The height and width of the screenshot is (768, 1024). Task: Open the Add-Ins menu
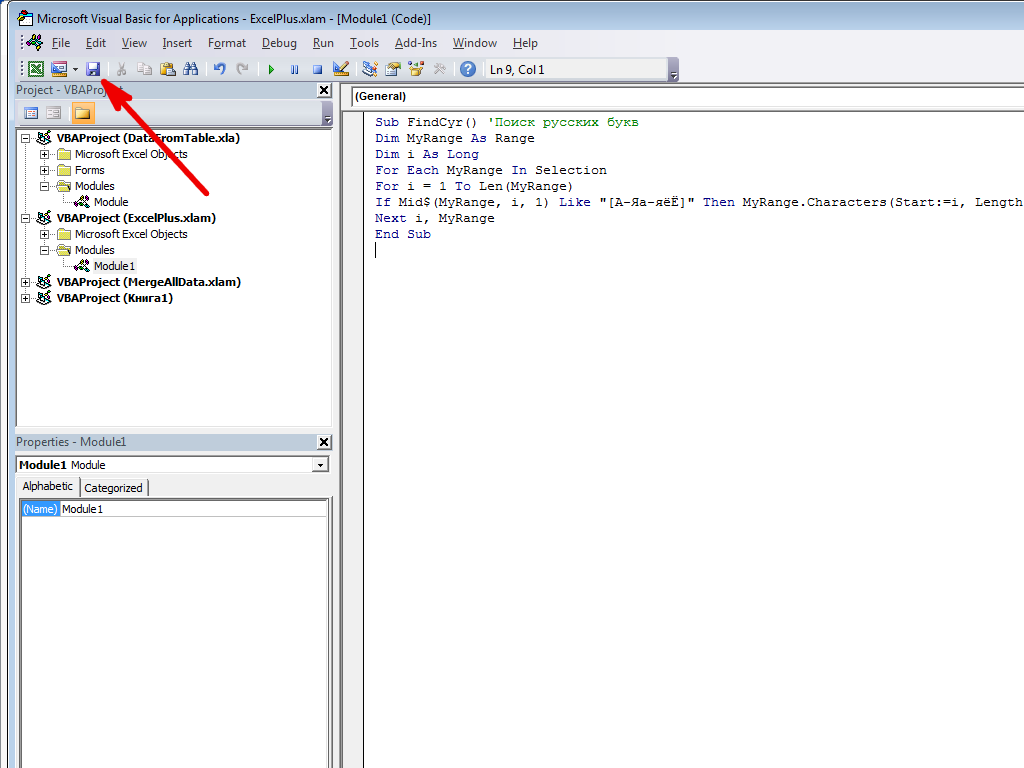coord(415,43)
